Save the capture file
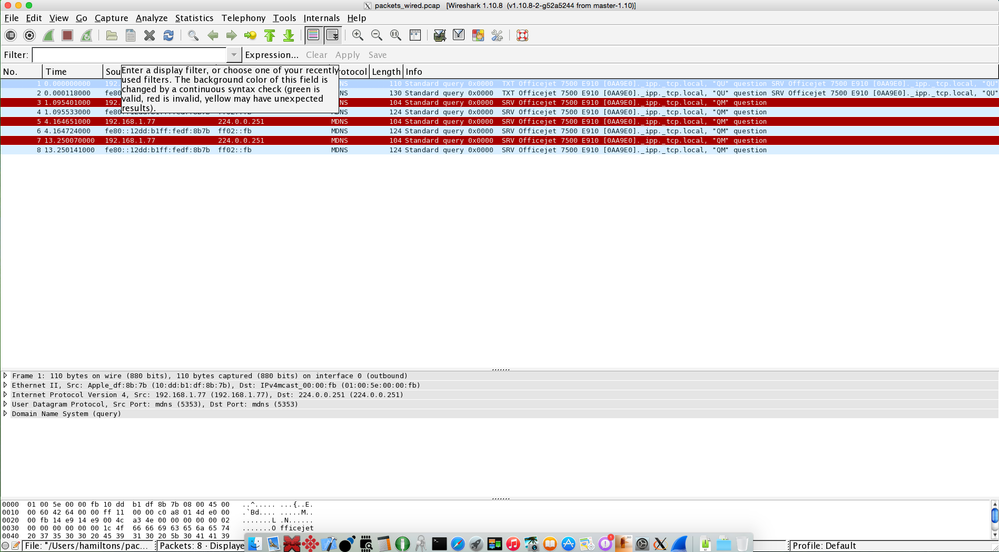 point(131,36)
